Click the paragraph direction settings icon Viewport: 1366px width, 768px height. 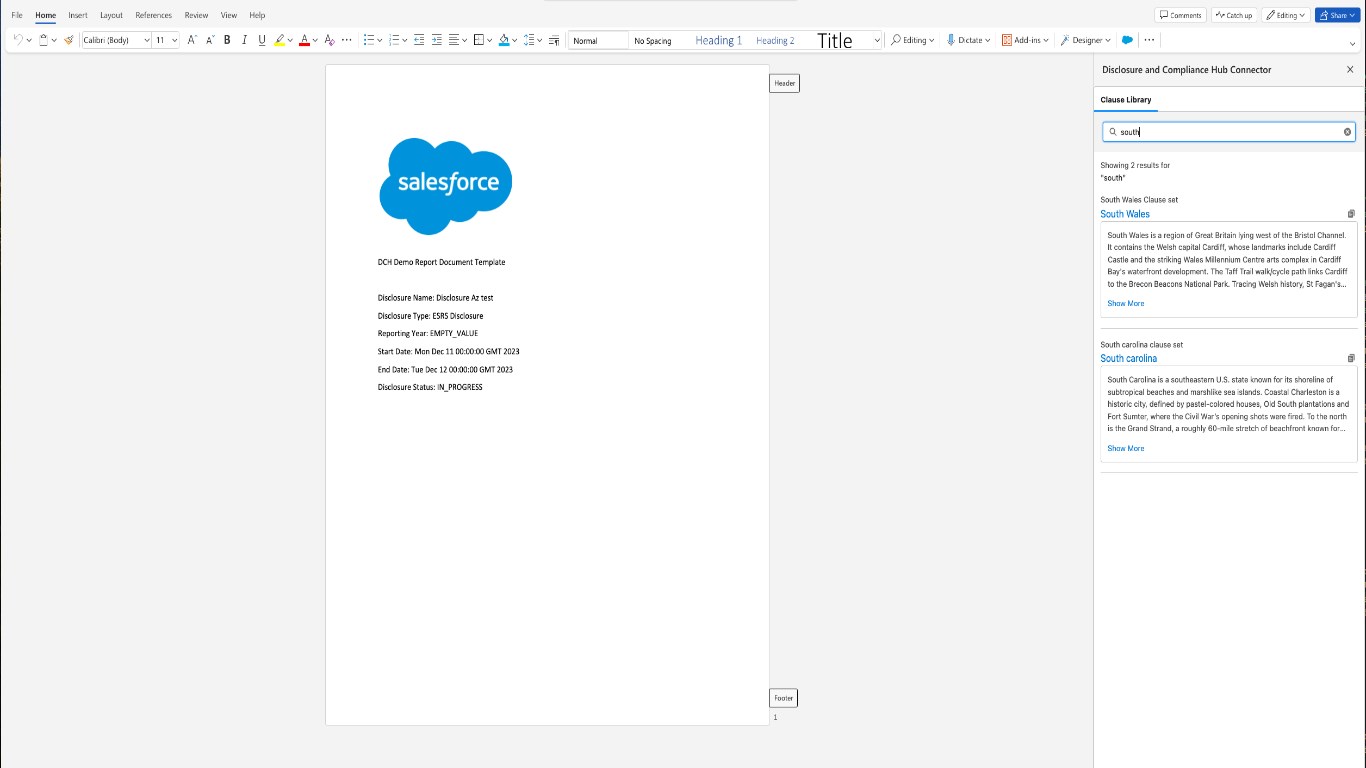(x=554, y=40)
